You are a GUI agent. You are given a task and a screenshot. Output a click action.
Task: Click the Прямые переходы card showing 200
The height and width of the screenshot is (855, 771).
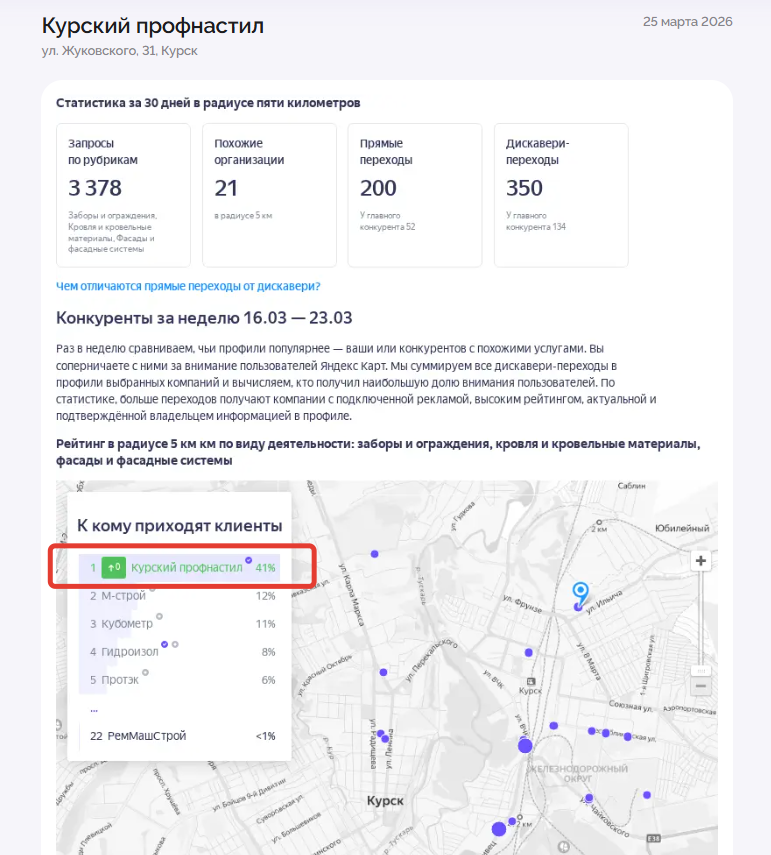point(414,195)
